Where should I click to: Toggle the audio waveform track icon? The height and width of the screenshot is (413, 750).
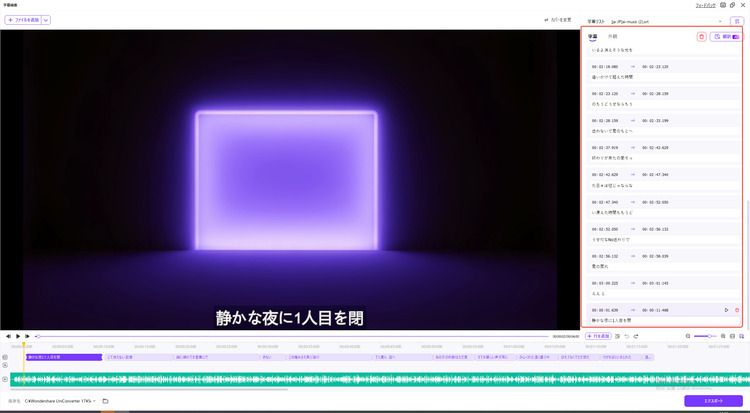coord(5,380)
